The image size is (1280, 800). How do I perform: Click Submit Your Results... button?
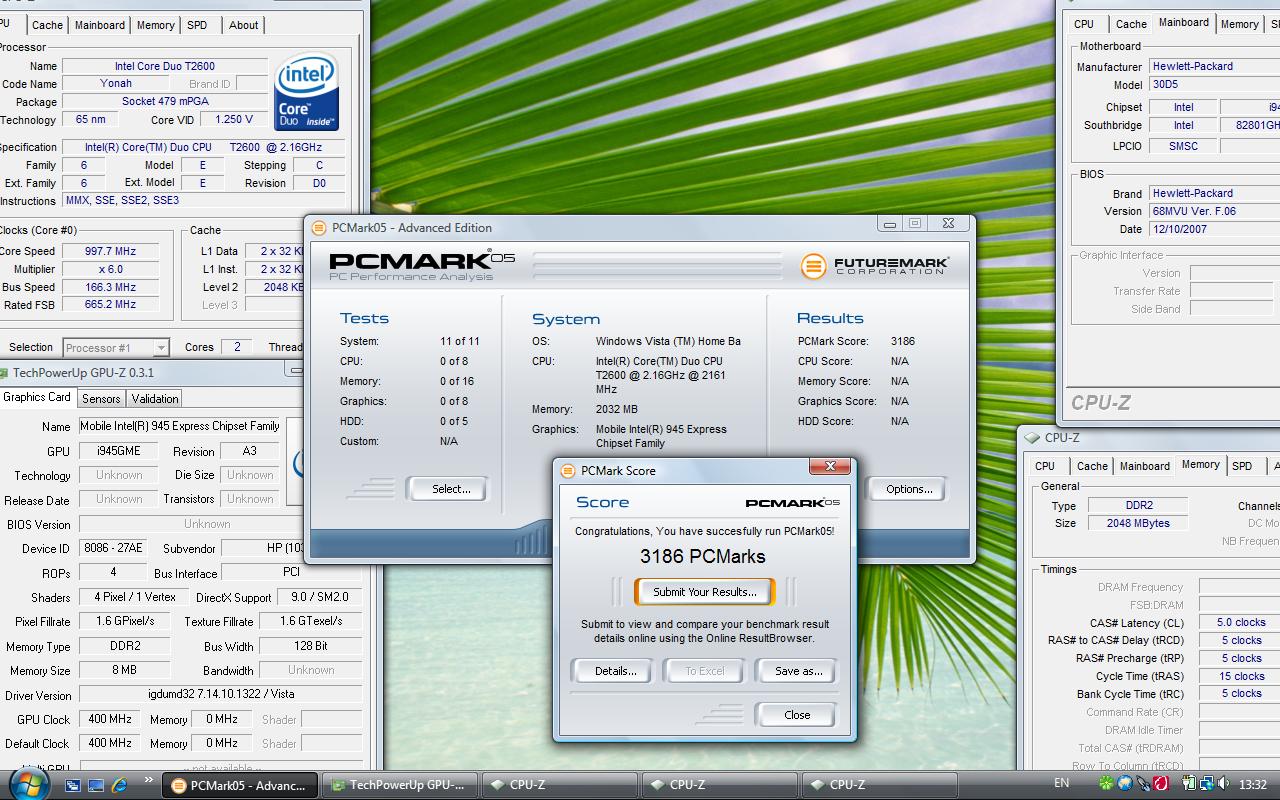point(705,592)
